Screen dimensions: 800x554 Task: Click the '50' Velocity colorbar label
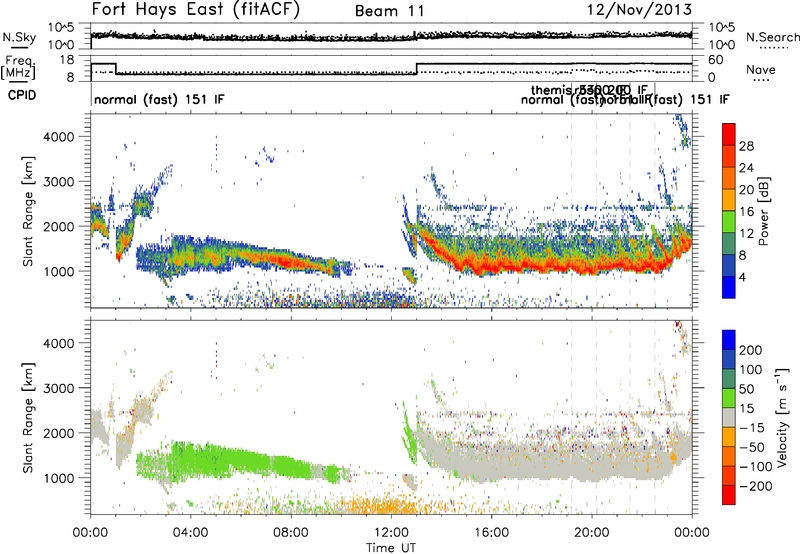[747, 389]
